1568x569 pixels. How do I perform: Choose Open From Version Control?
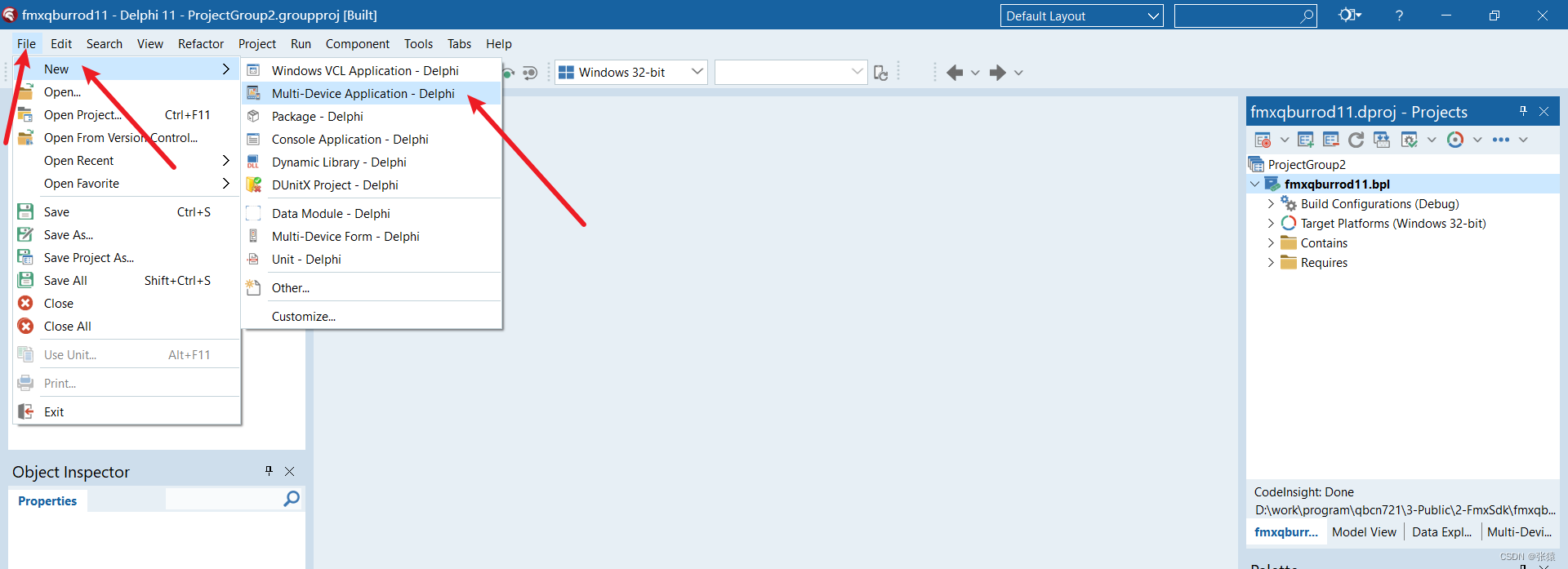click(127, 137)
